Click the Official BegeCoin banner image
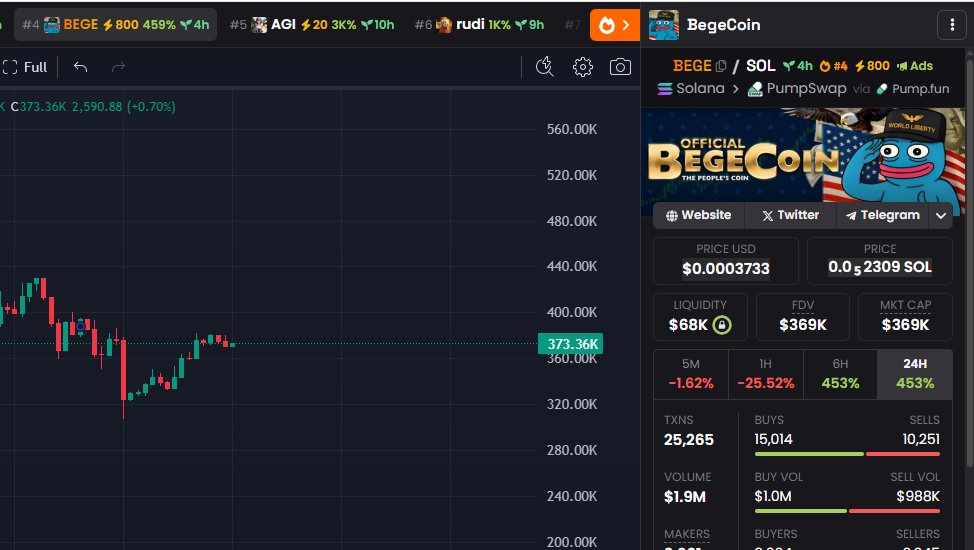The height and width of the screenshot is (550, 974). (803, 154)
